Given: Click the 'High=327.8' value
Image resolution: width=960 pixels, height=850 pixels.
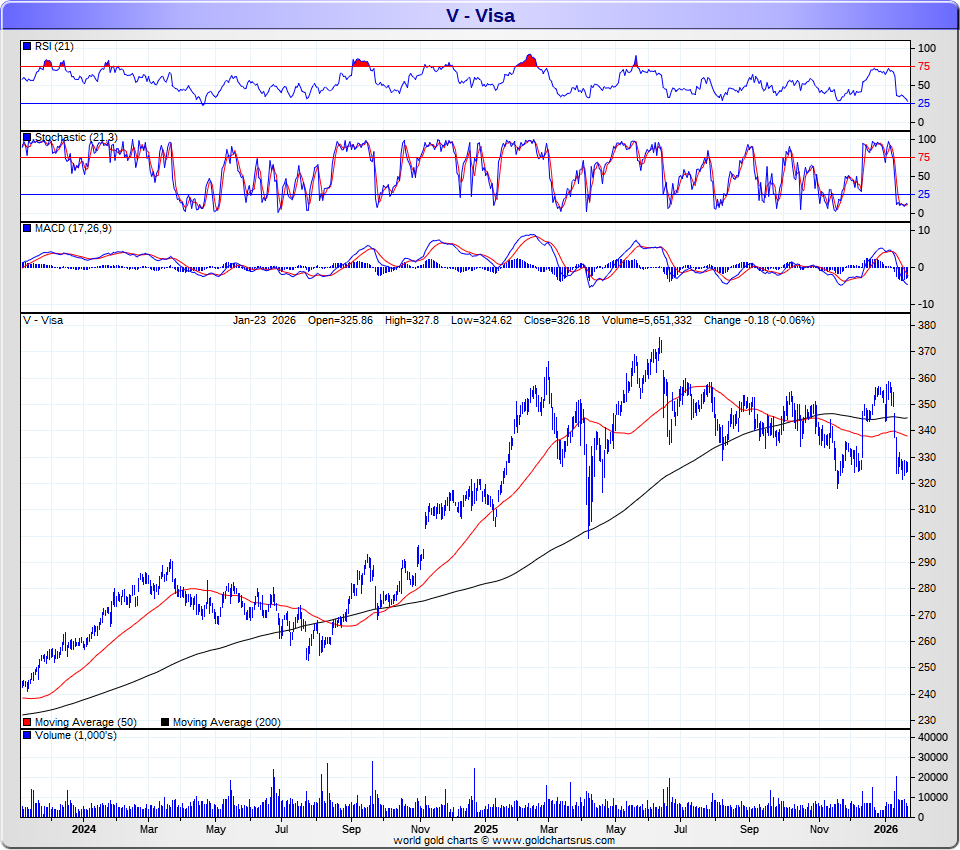Looking at the screenshot, I should [411, 320].
